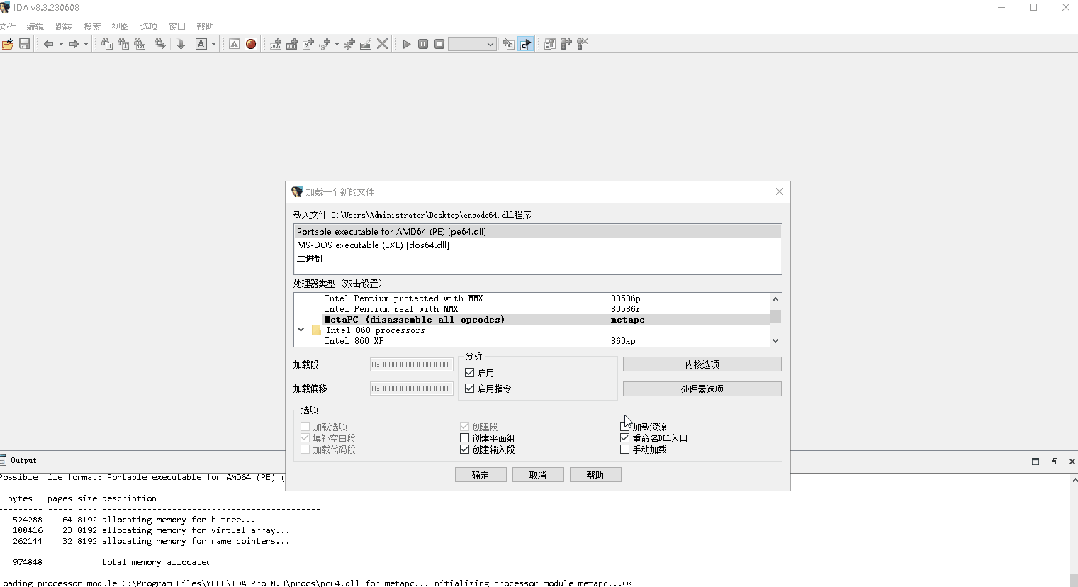Click the 内核选项 kernel options button
1078x587 pixels.
point(702,364)
